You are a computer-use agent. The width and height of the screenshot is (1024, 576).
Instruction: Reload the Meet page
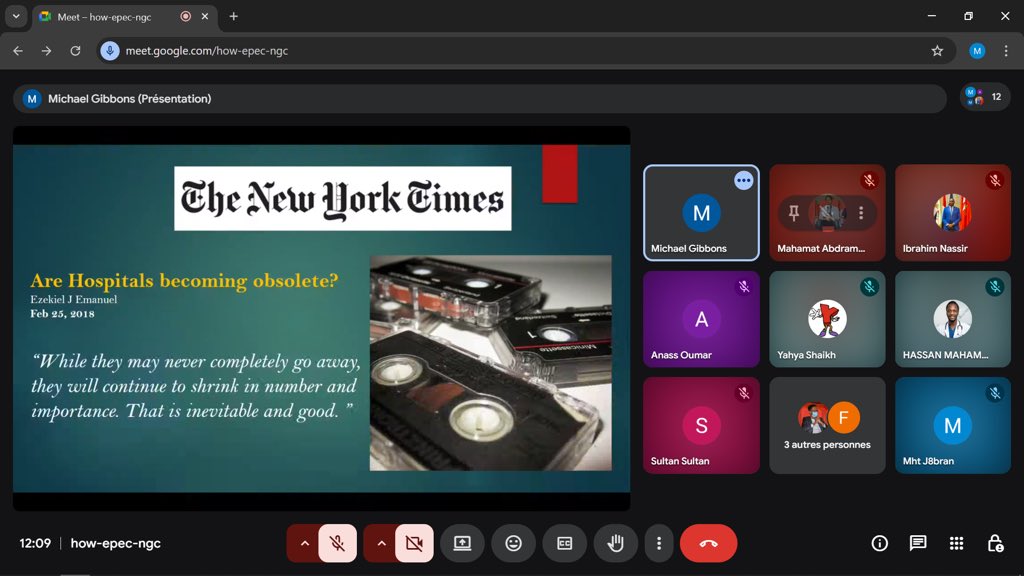pos(75,51)
